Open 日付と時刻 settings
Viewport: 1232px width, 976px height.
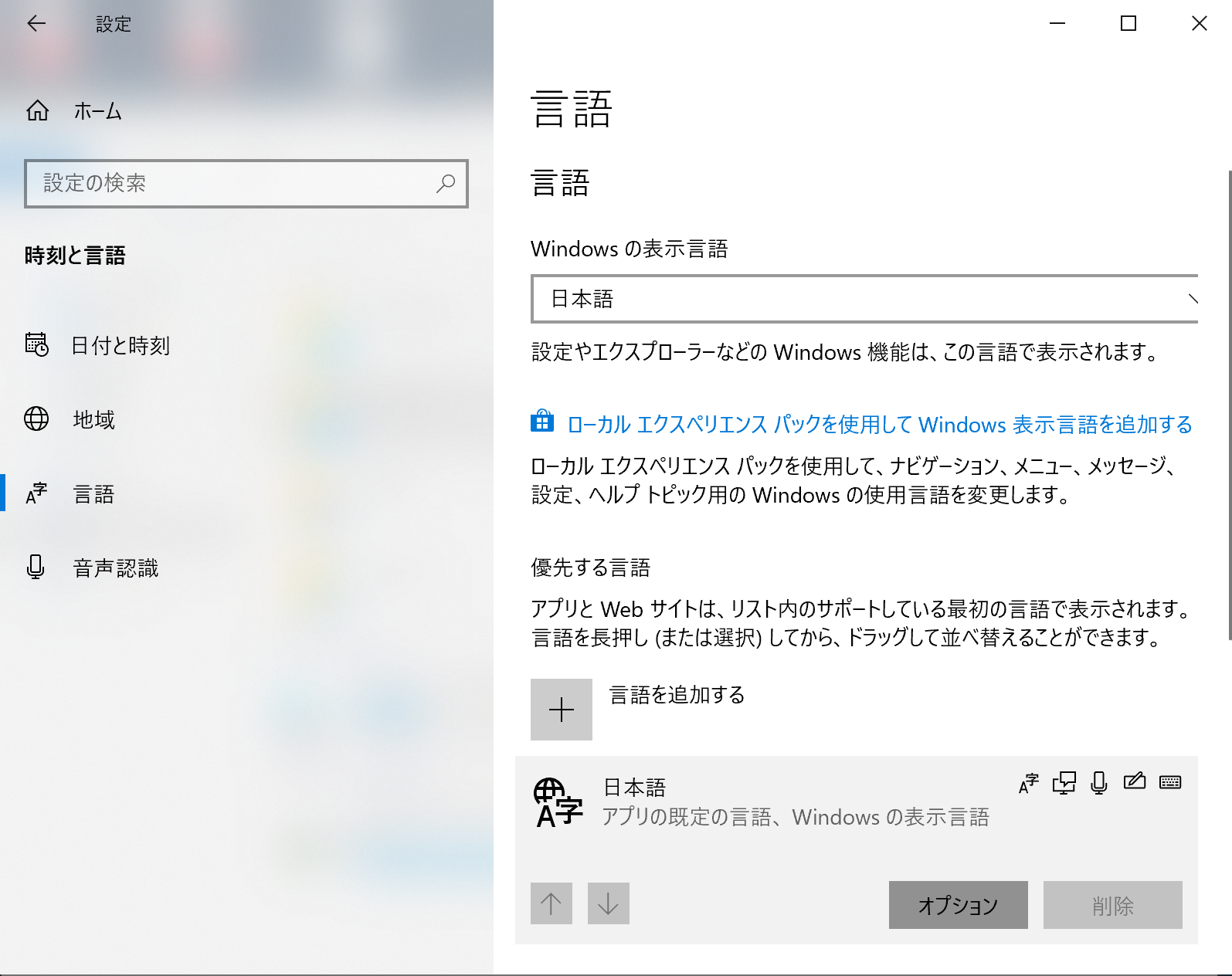pos(246,345)
